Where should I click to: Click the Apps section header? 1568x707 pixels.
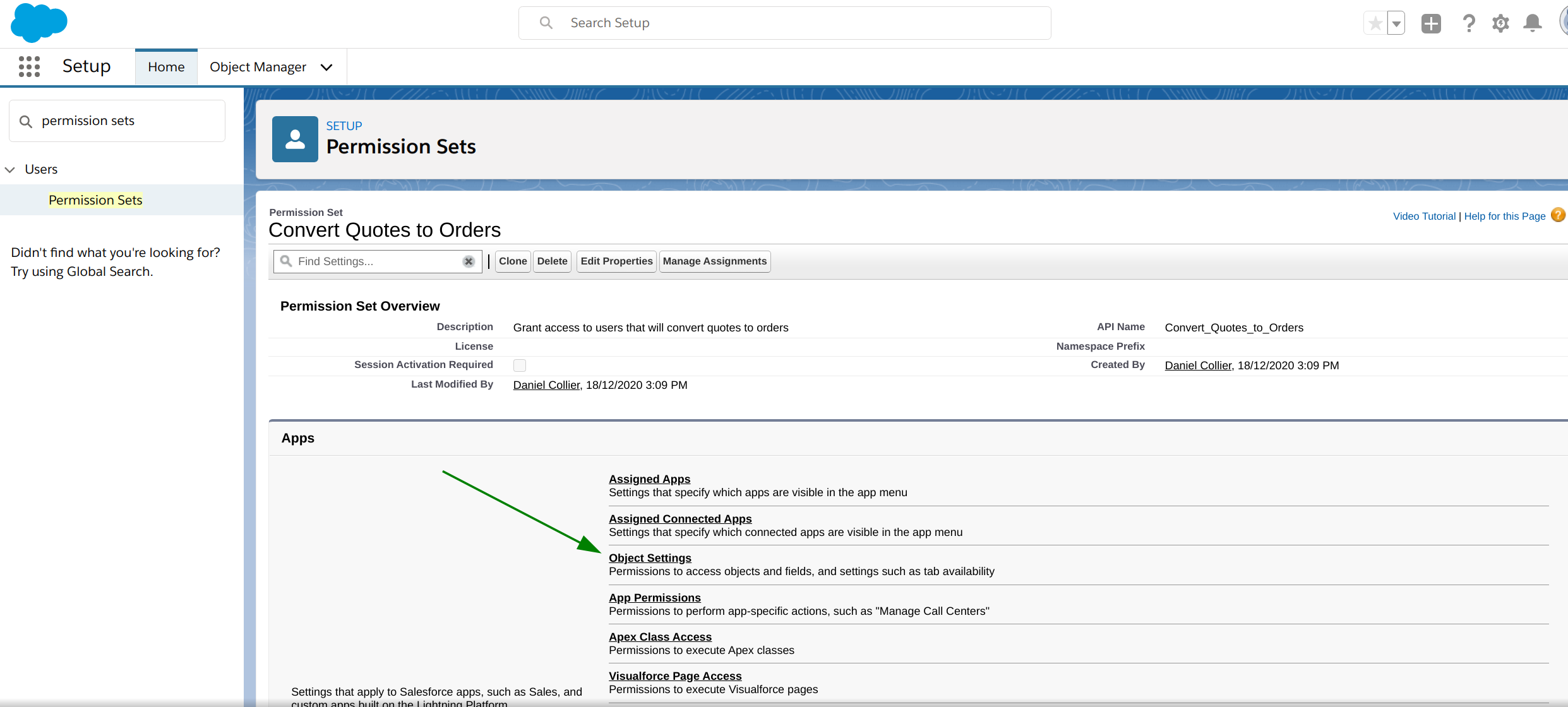point(298,438)
